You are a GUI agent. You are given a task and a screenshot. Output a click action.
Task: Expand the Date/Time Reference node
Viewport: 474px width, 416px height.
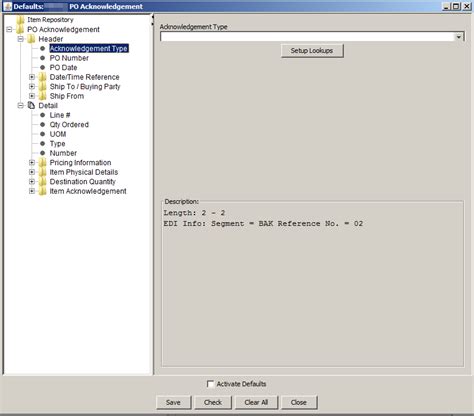[x=32, y=77]
